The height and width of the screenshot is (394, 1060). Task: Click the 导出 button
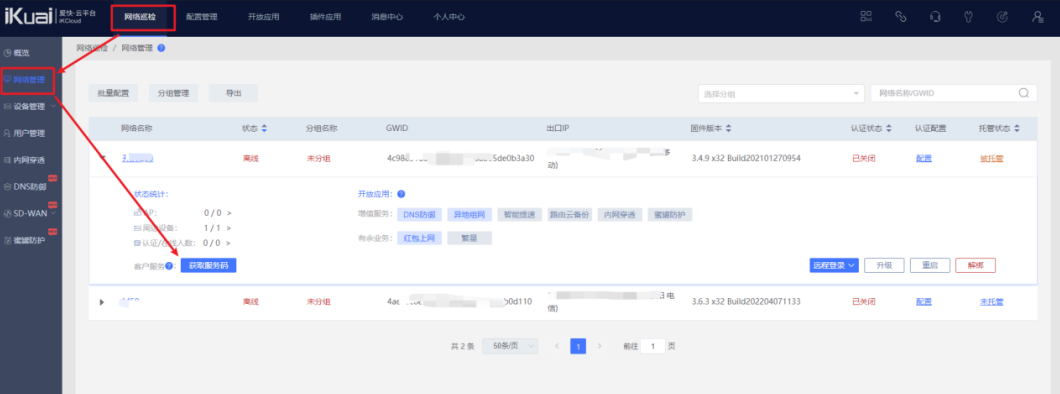(233, 93)
